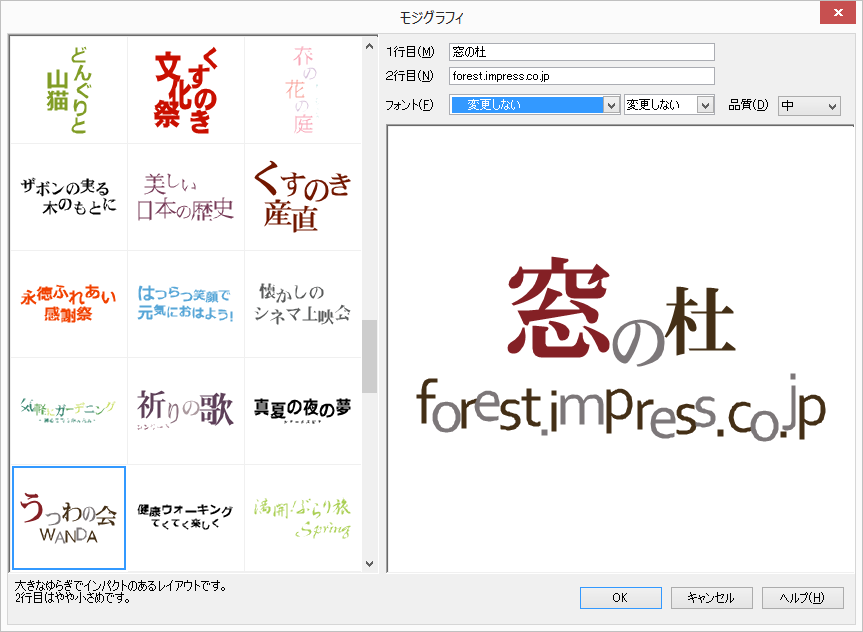
Task: Choose the purple 祈りの歌 layout thumbnail
Action: coord(185,411)
